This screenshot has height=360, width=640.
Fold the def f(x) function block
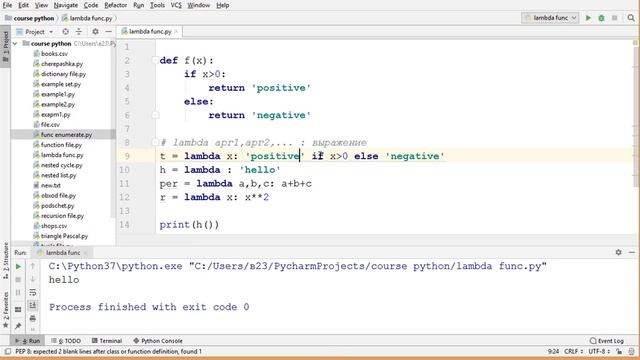click(155, 60)
